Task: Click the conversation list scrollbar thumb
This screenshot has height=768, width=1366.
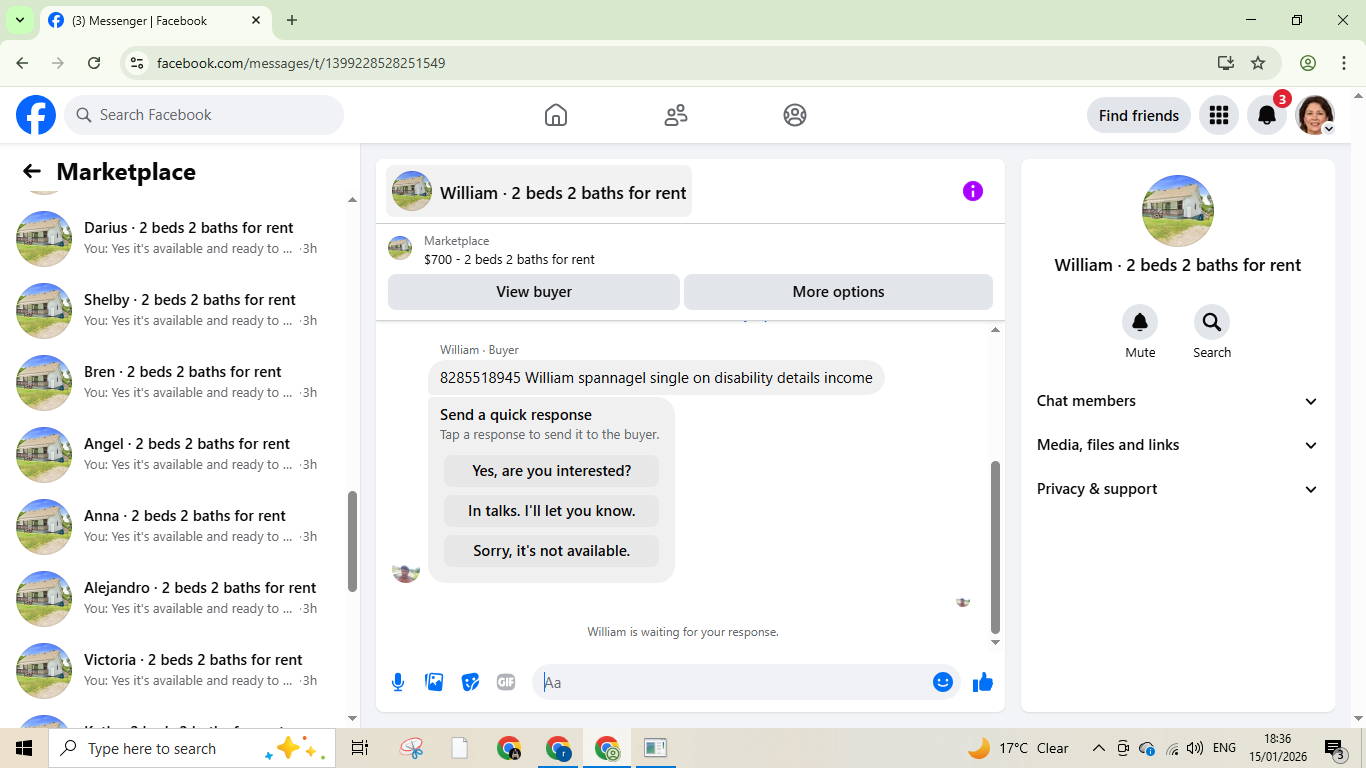Action: (x=352, y=541)
